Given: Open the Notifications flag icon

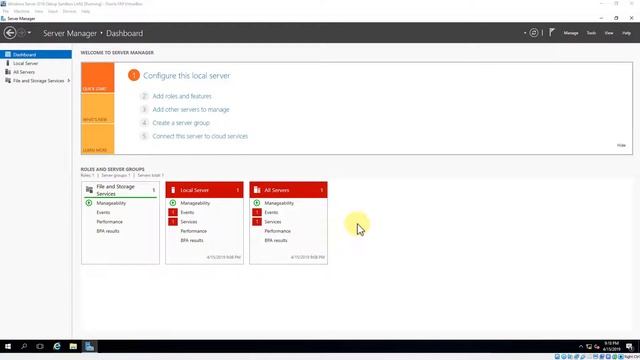Looking at the screenshot, I should pyautogui.click(x=551, y=32).
